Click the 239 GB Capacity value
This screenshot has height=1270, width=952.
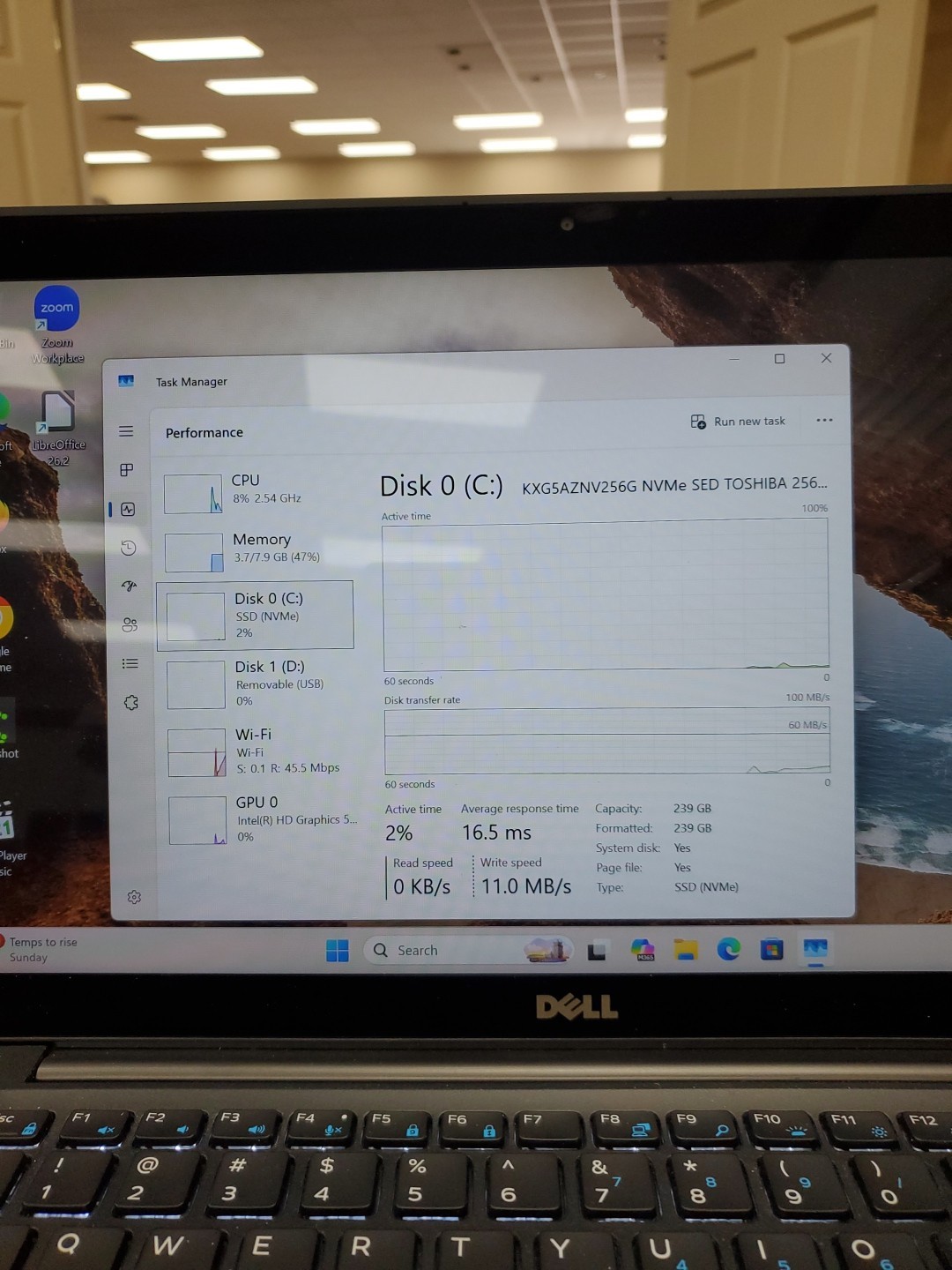(x=692, y=808)
